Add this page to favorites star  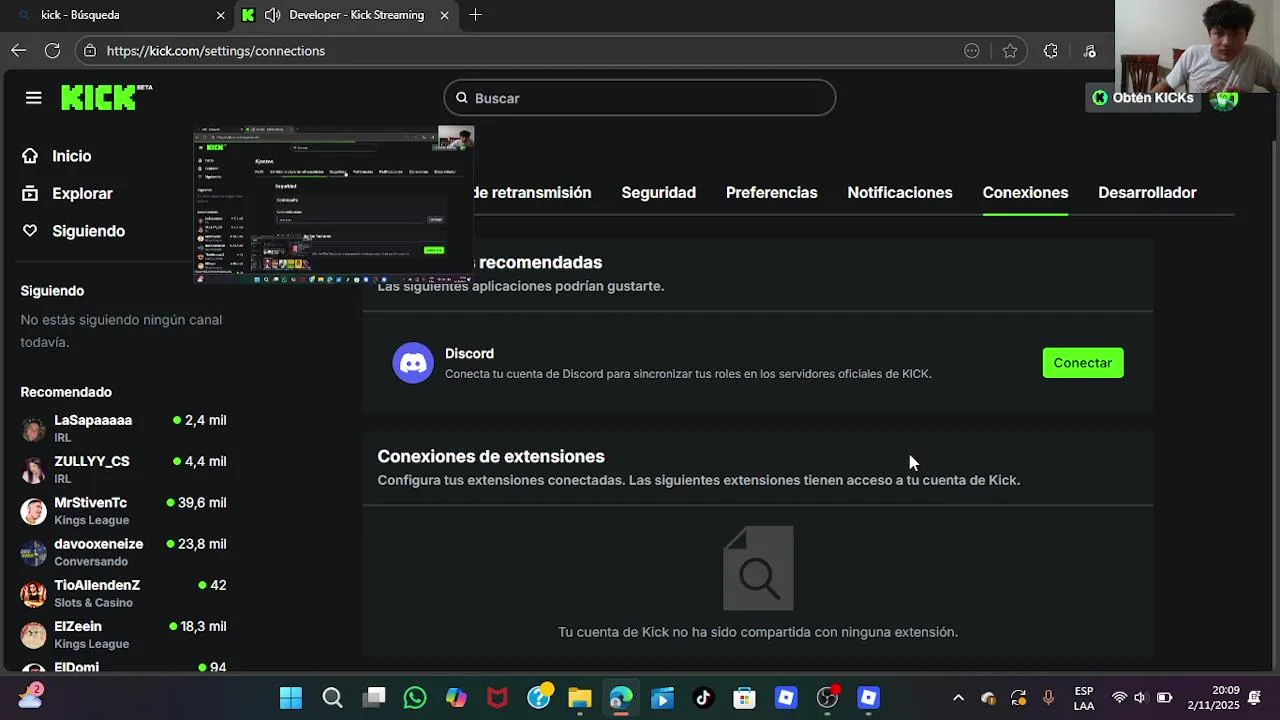pos(1010,51)
